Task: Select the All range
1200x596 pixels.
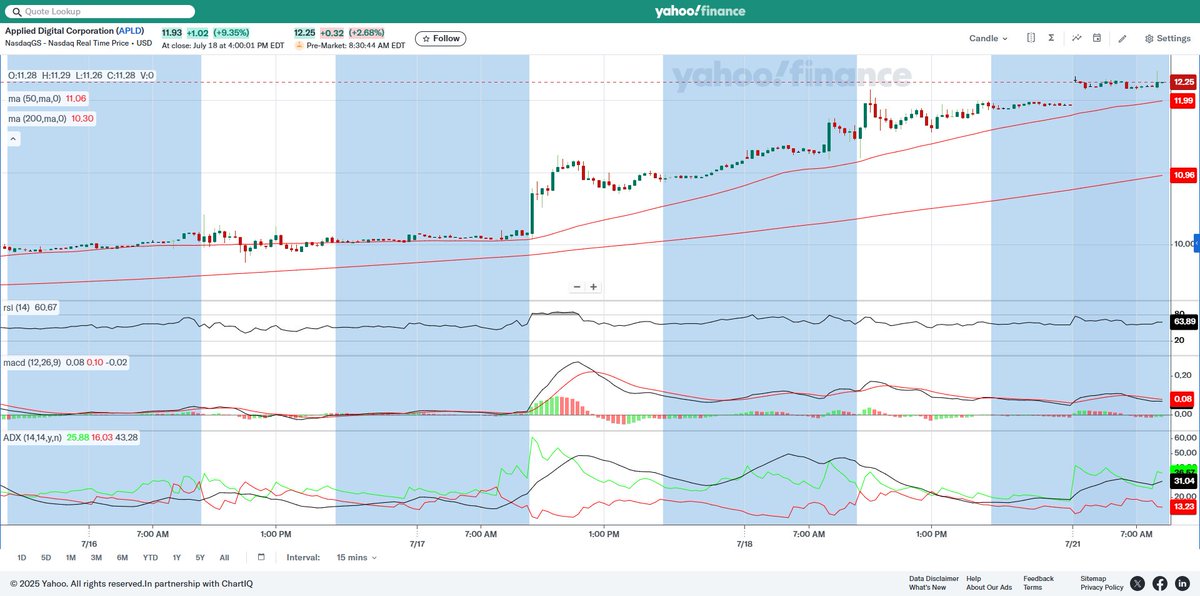Action: tap(224, 557)
